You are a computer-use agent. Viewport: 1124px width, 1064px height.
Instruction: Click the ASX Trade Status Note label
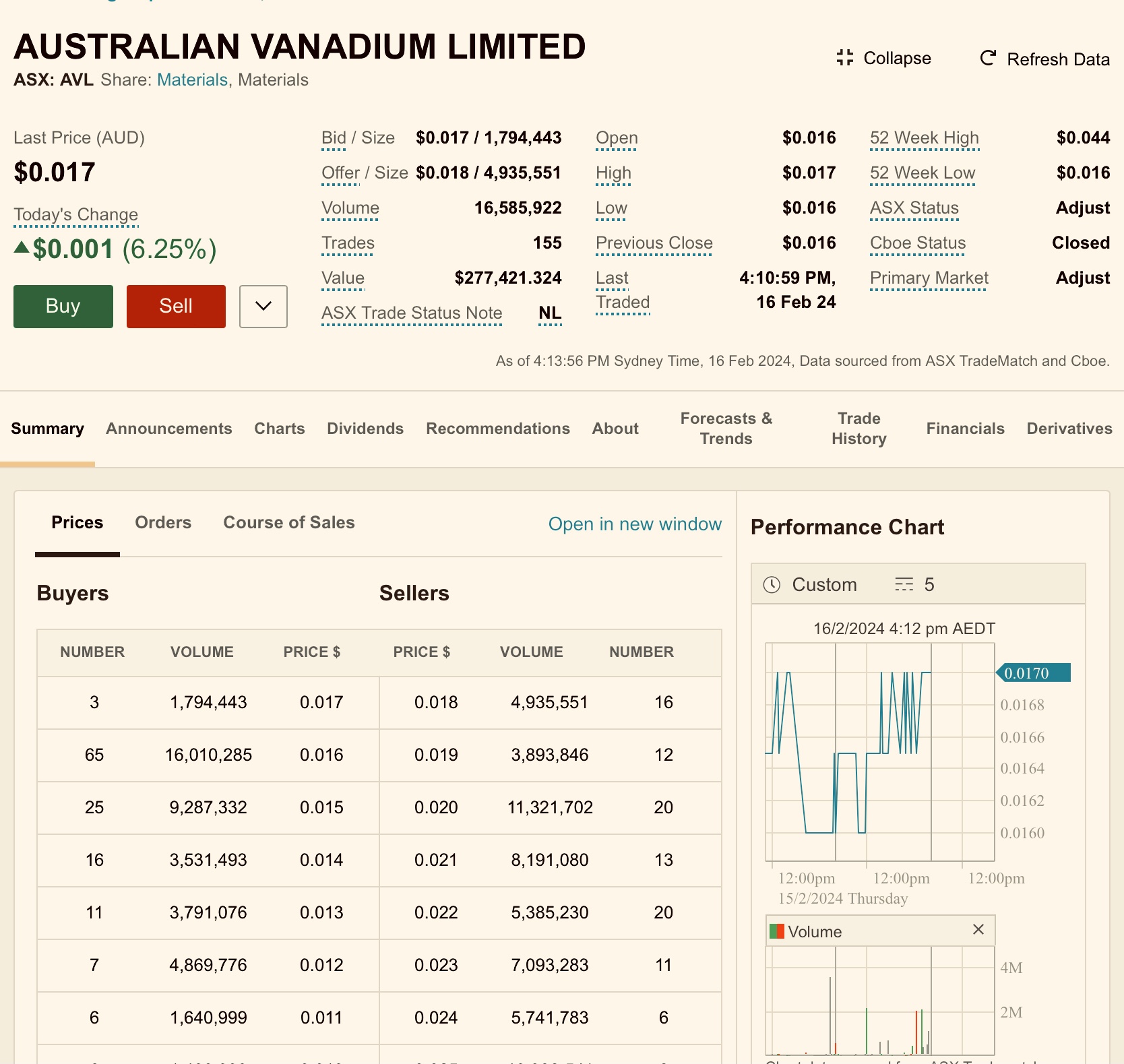(x=412, y=313)
